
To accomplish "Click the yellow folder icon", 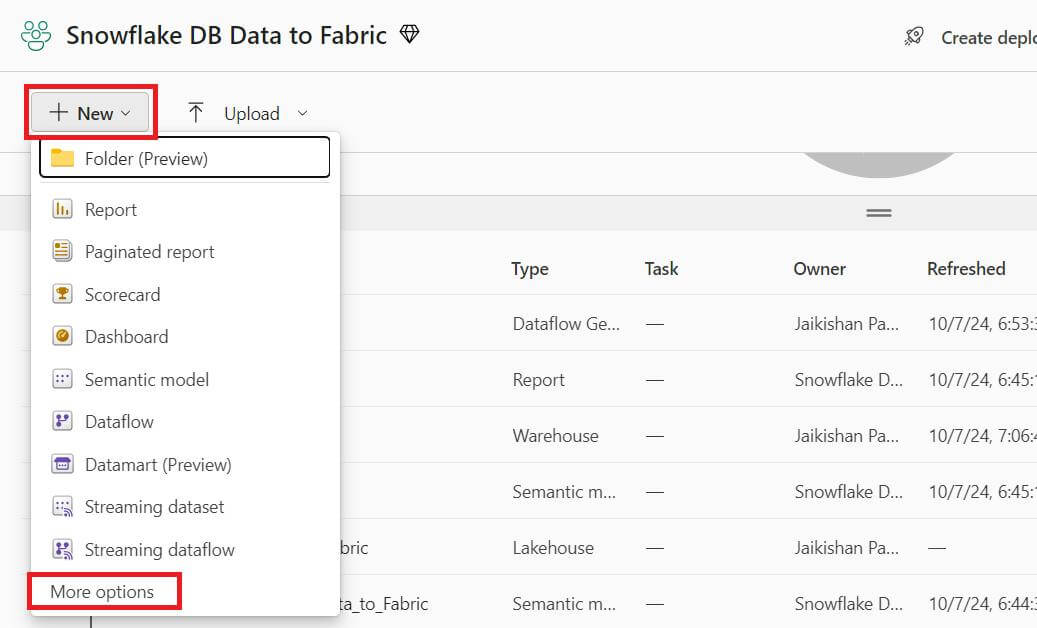I will click(62, 157).
